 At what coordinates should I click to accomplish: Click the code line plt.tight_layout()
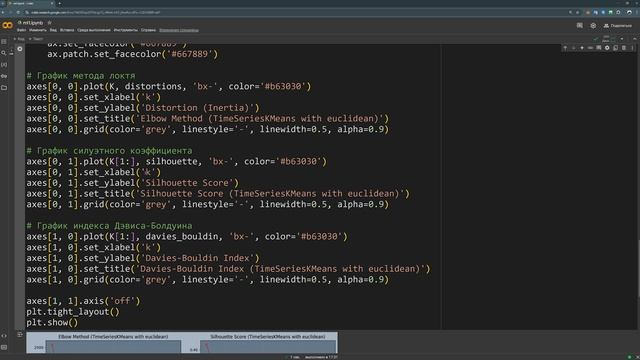[73, 312]
